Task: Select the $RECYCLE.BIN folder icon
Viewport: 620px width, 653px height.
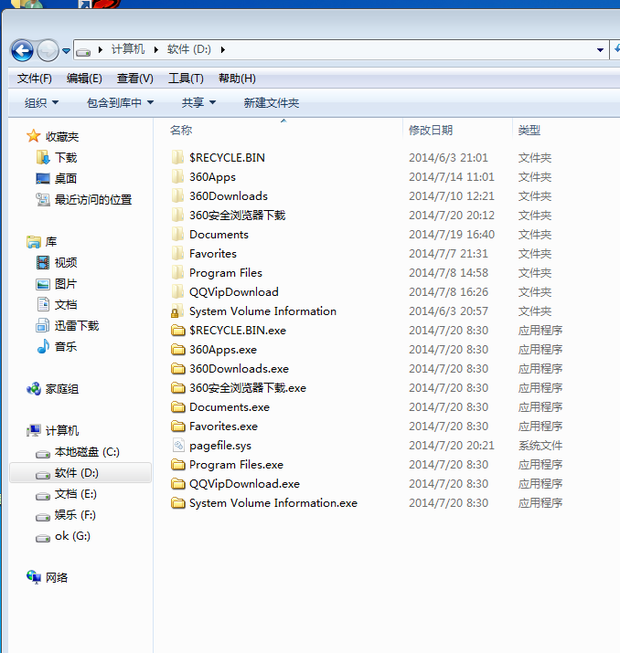Action: [x=178, y=157]
